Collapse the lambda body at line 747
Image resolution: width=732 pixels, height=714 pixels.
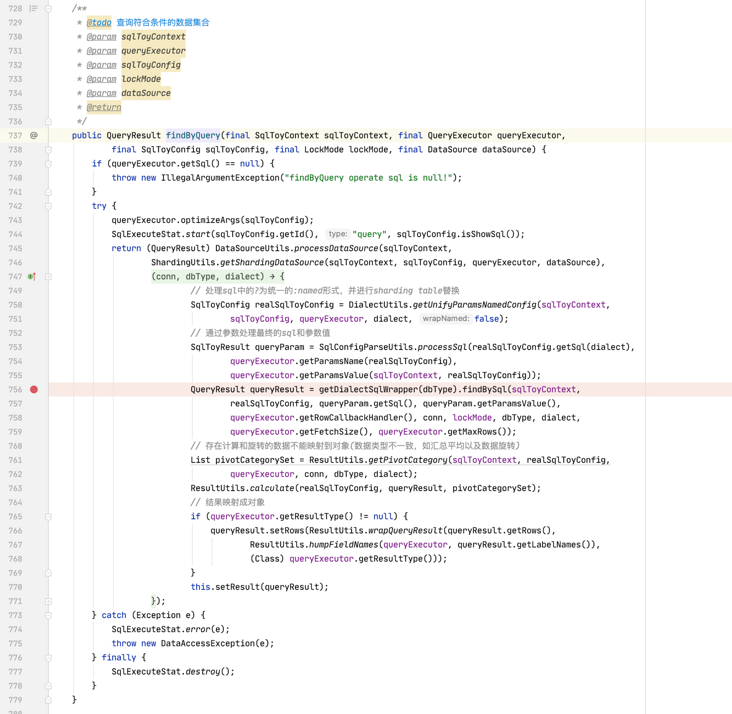click(48, 276)
